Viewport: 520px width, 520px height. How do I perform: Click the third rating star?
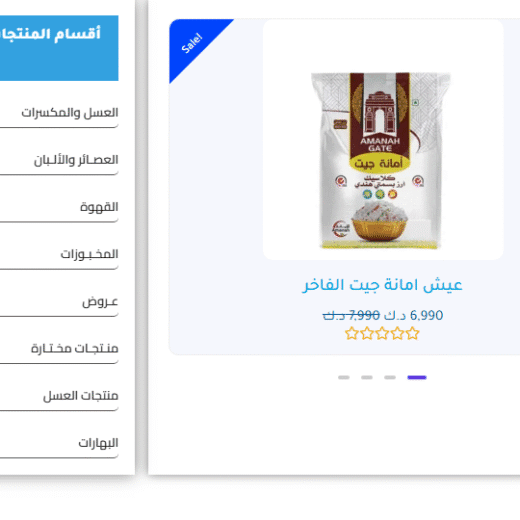382,333
